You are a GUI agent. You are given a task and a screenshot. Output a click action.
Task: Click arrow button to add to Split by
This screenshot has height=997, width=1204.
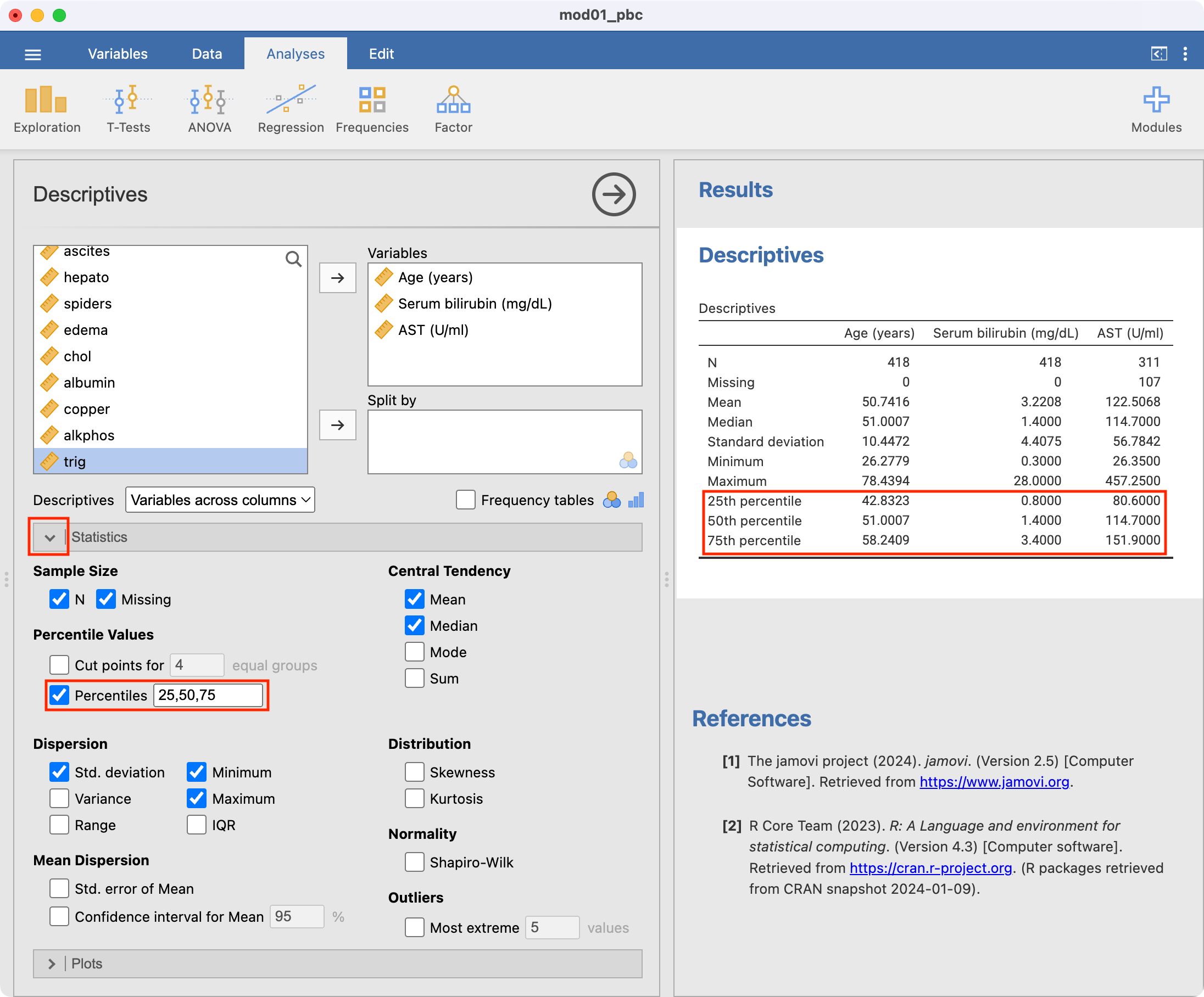pos(338,425)
